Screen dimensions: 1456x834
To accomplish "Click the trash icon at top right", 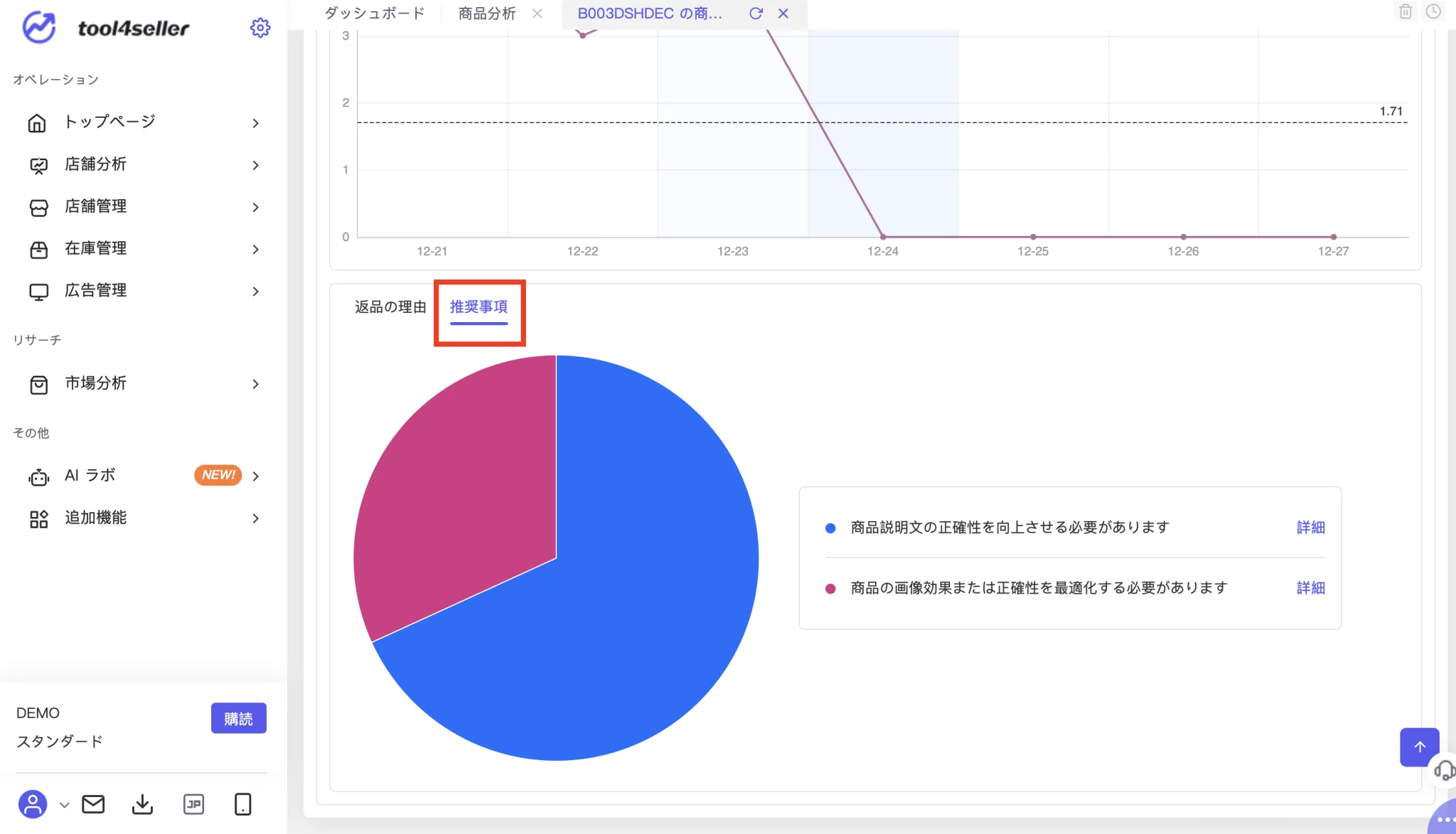I will click(x=1405, y=11).
